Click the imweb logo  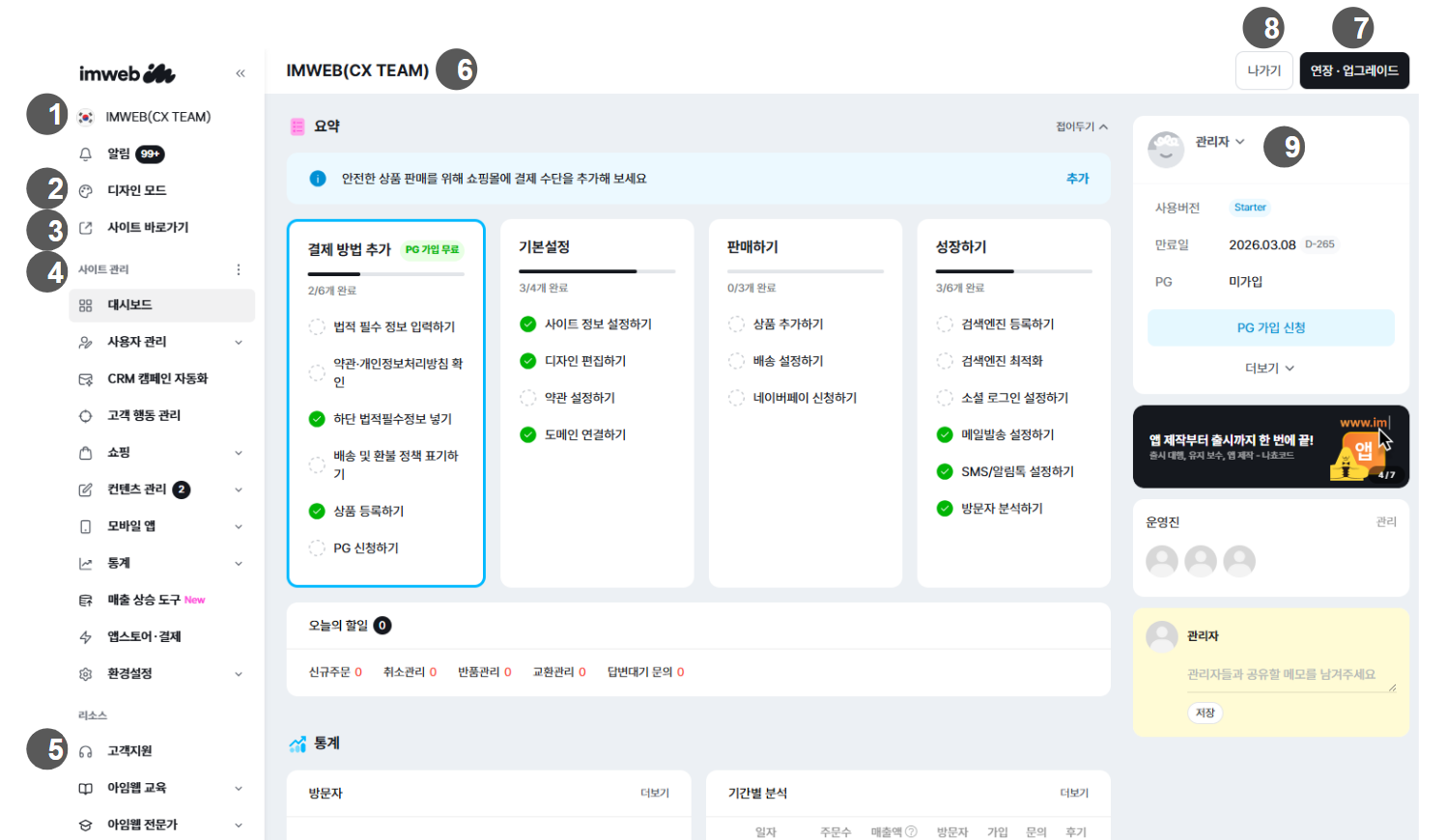coord(127,73)
